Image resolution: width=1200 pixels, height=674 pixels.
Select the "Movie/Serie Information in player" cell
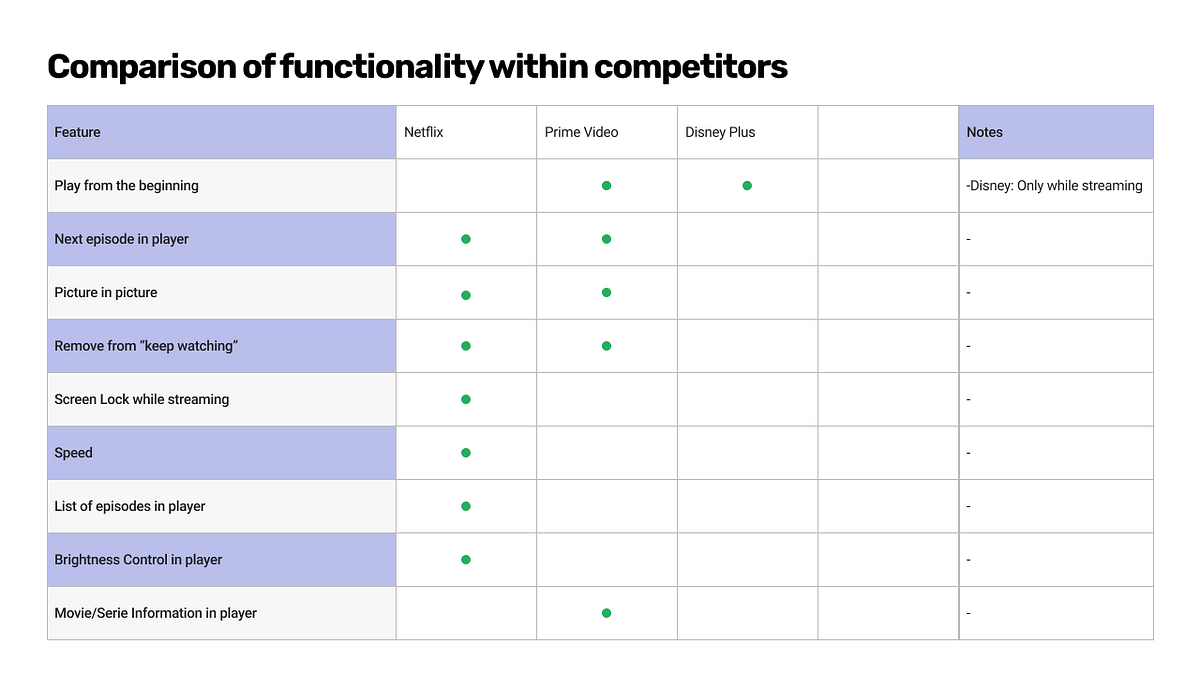tap(222, 613)
